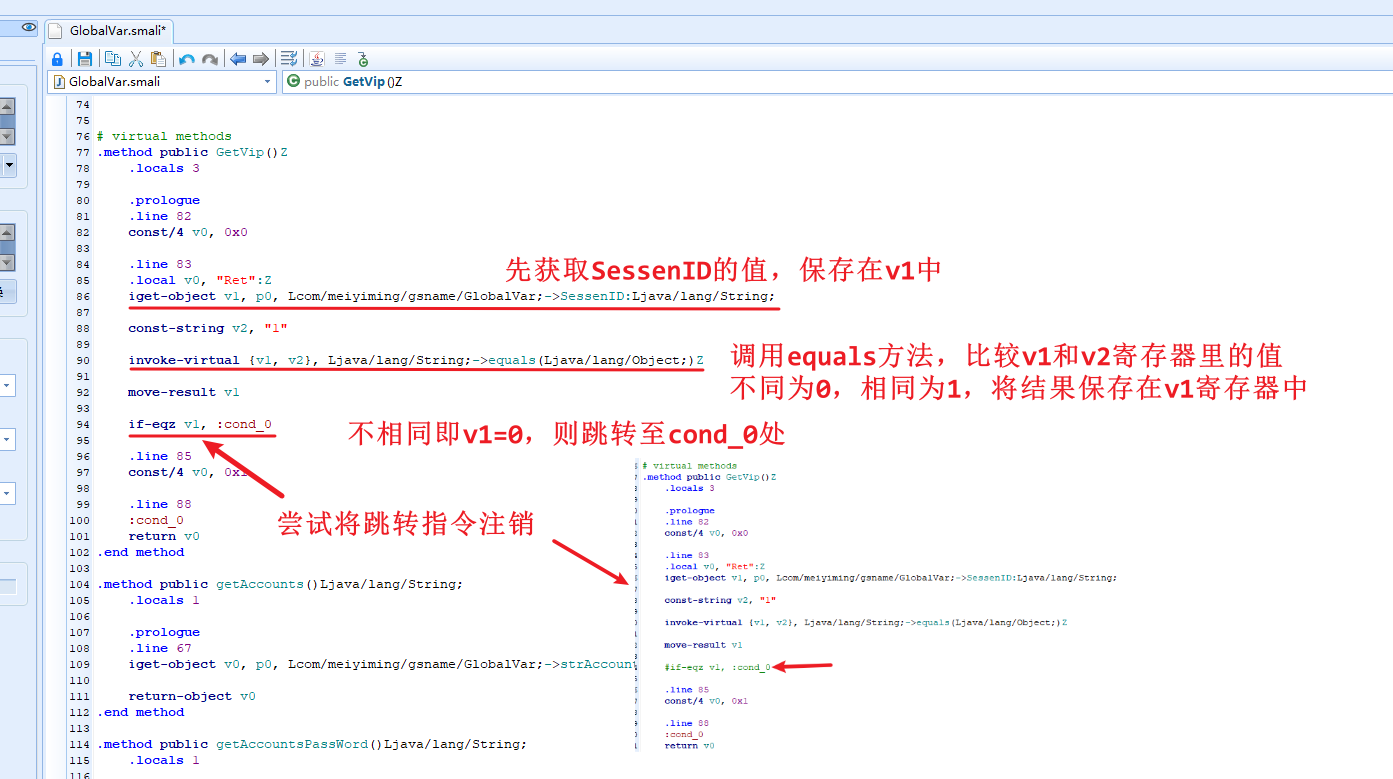Viewport: 1393px width, 779px height.
Task: Click the '.line 67' directive
Action: coord(160,648)
